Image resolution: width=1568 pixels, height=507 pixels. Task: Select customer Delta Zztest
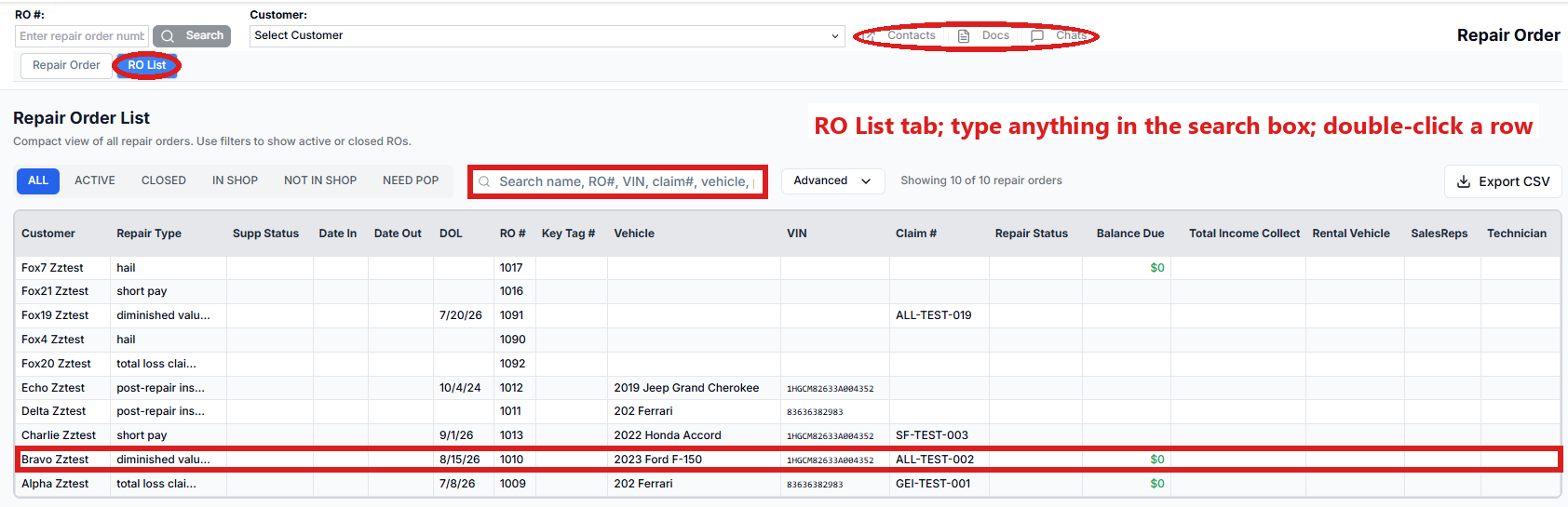click(x=54, y=411)
